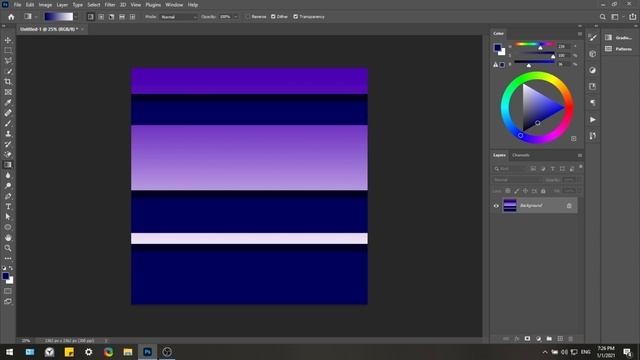Select the Frame tool

(8, 92)
